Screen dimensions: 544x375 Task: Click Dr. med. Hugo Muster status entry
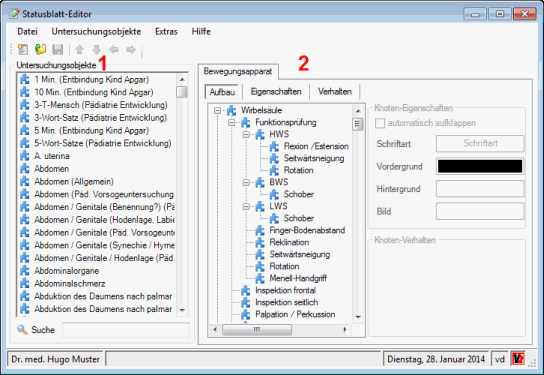click(56, 359)
